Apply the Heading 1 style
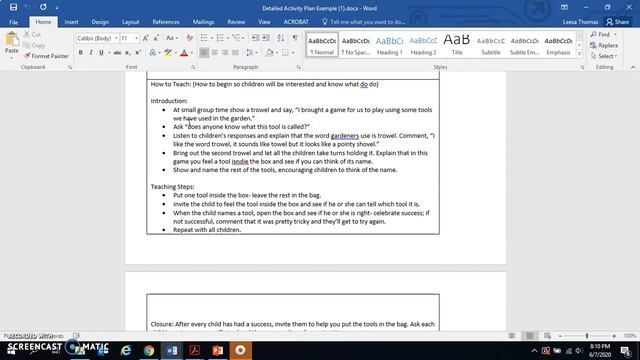The width and height of the screenshot is (640, 360). 389,45
